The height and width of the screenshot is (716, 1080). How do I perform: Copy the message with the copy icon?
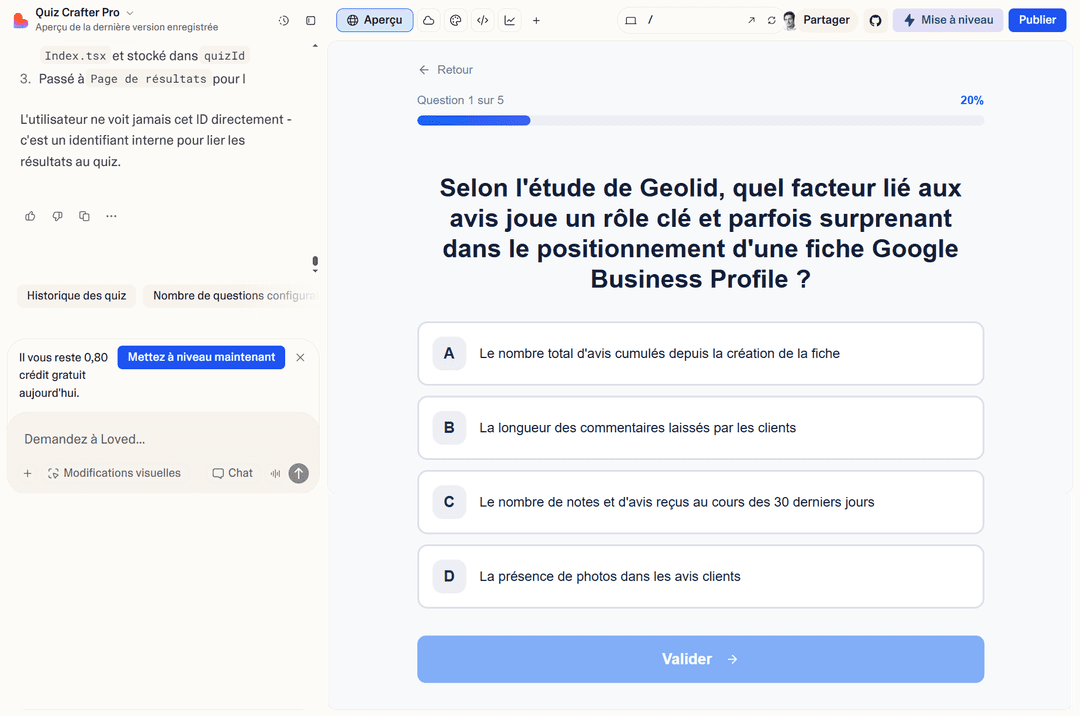[84, 216]
